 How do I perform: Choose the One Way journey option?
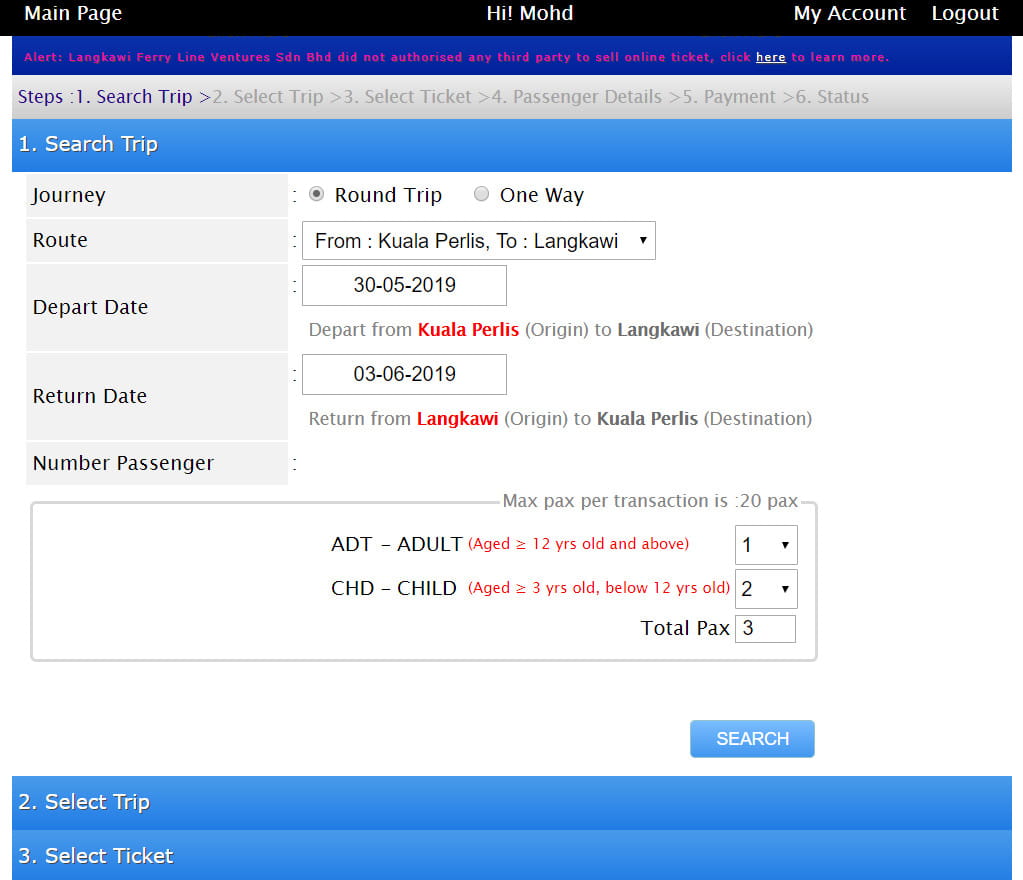coord(481,195)
